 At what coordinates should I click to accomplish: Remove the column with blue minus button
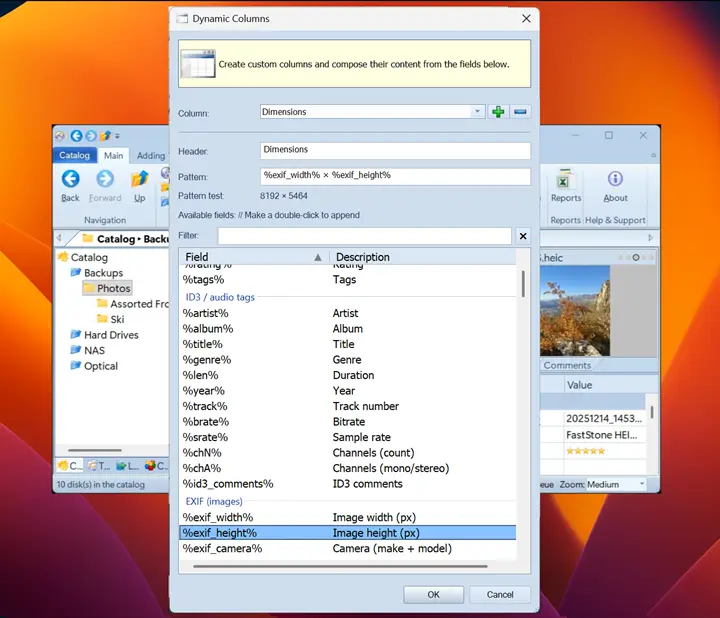(520, 112)
